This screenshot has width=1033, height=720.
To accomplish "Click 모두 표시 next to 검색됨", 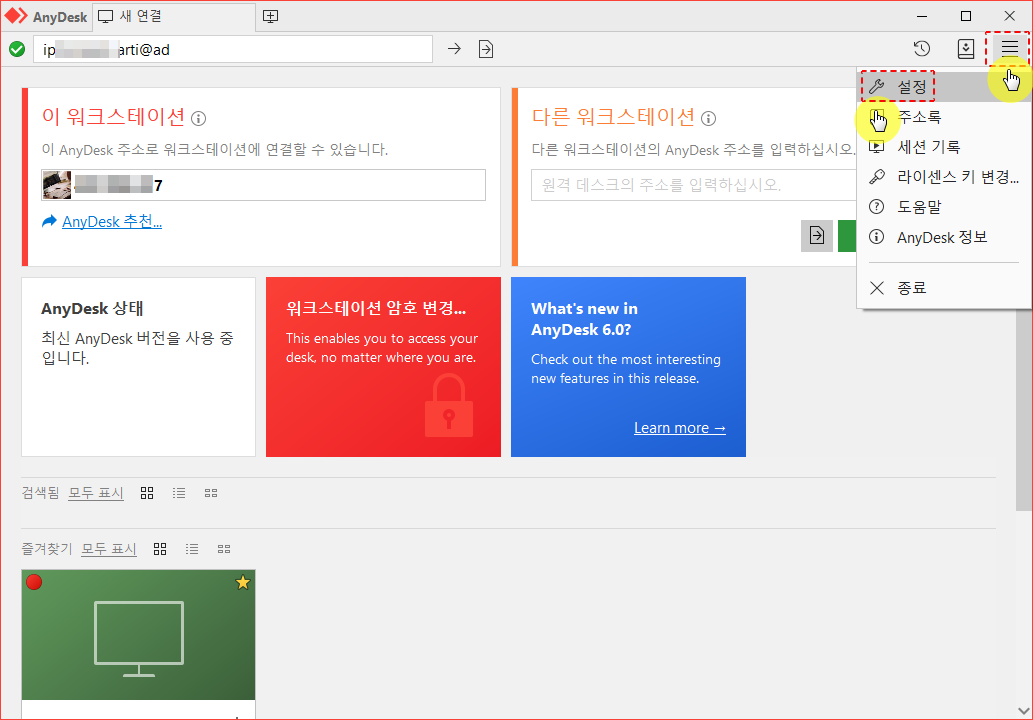I will click(x=96, y=493).
